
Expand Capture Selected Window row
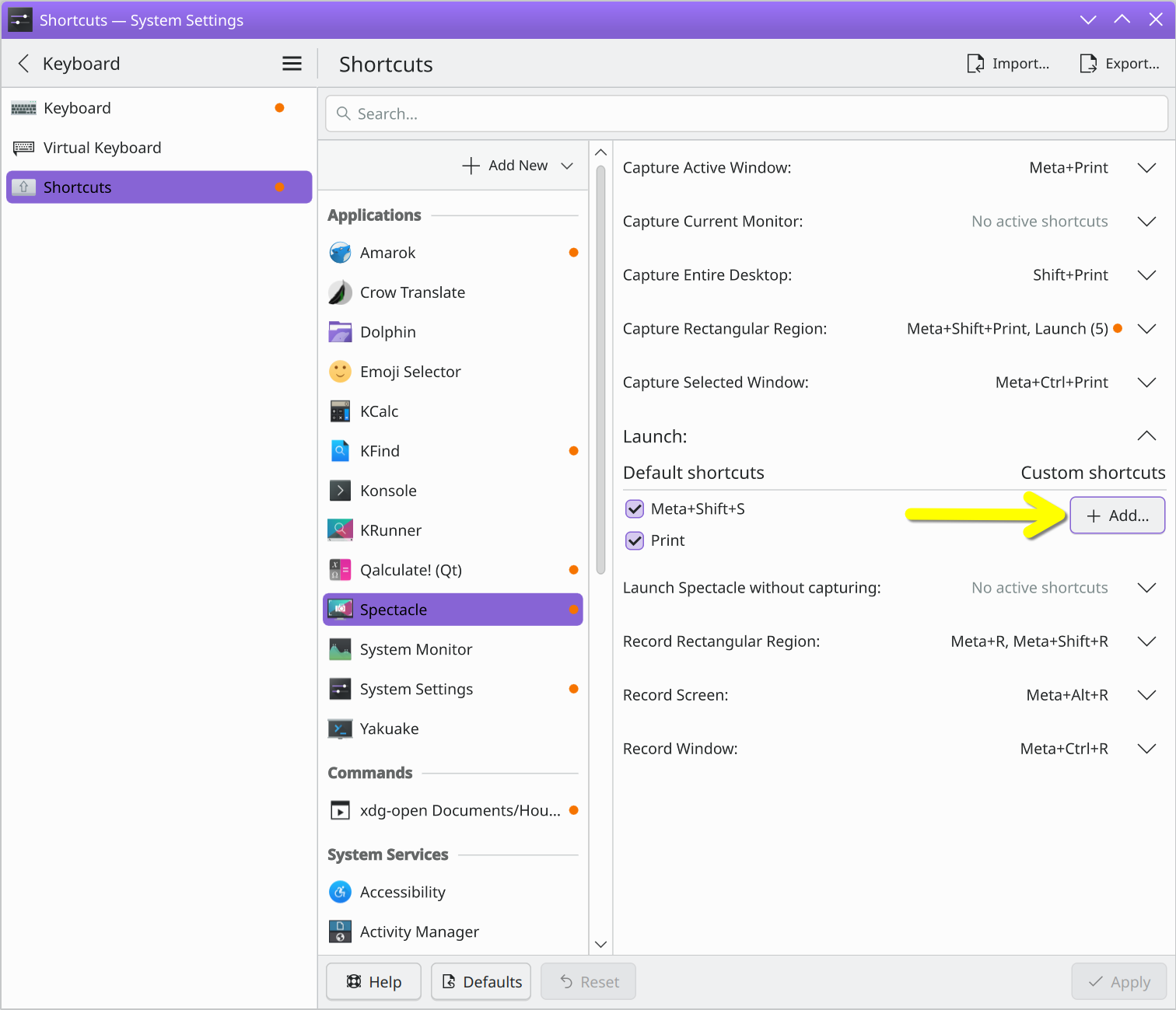point(1146,383)
